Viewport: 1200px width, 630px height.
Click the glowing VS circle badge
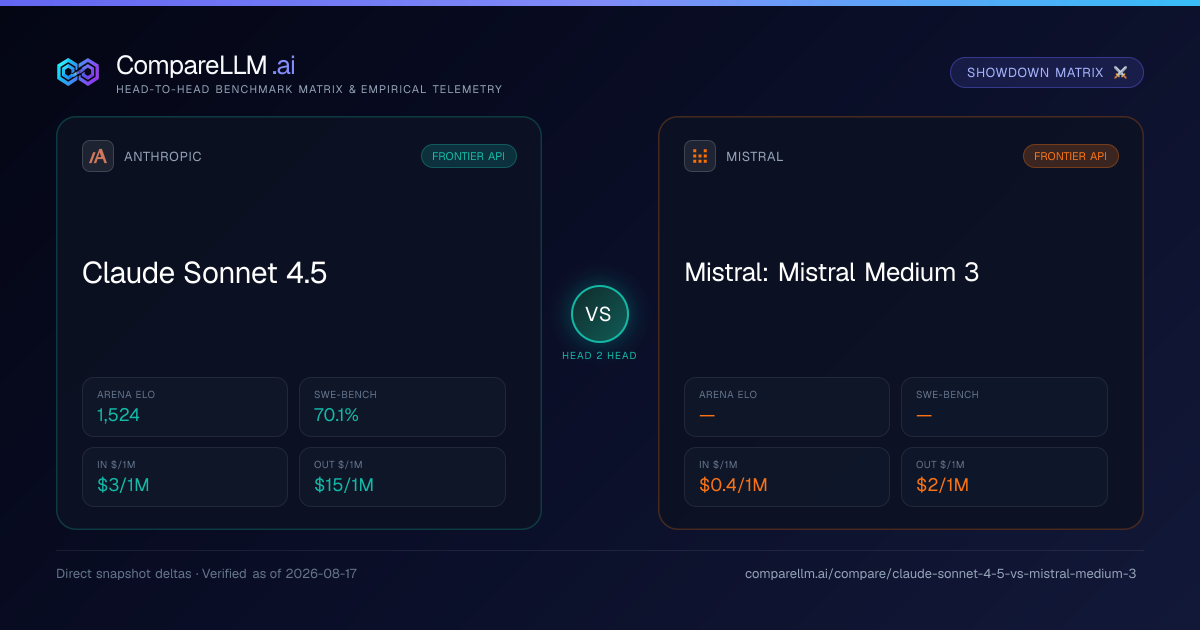(599, 314)
